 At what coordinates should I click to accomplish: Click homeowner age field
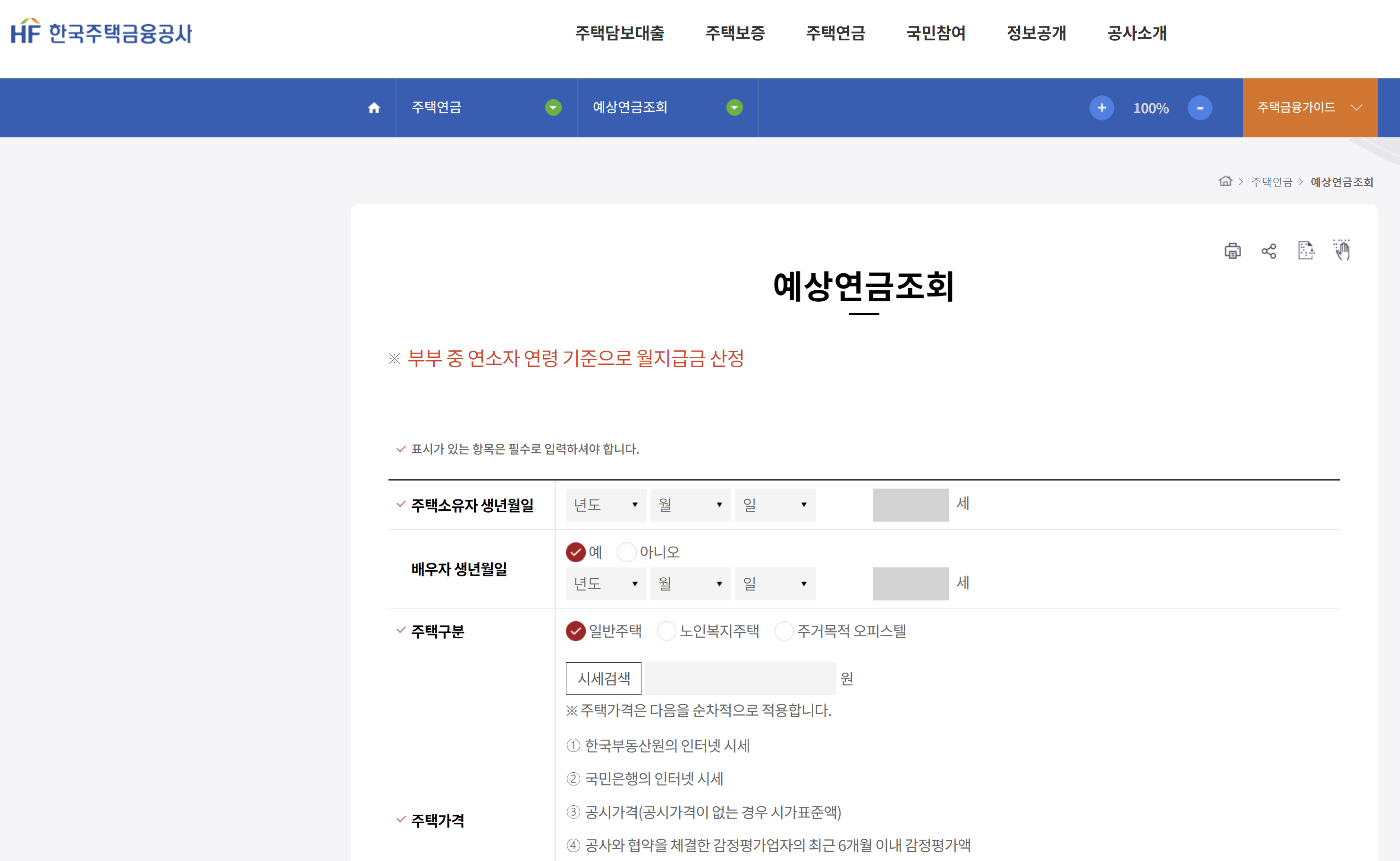coord(911,505)
